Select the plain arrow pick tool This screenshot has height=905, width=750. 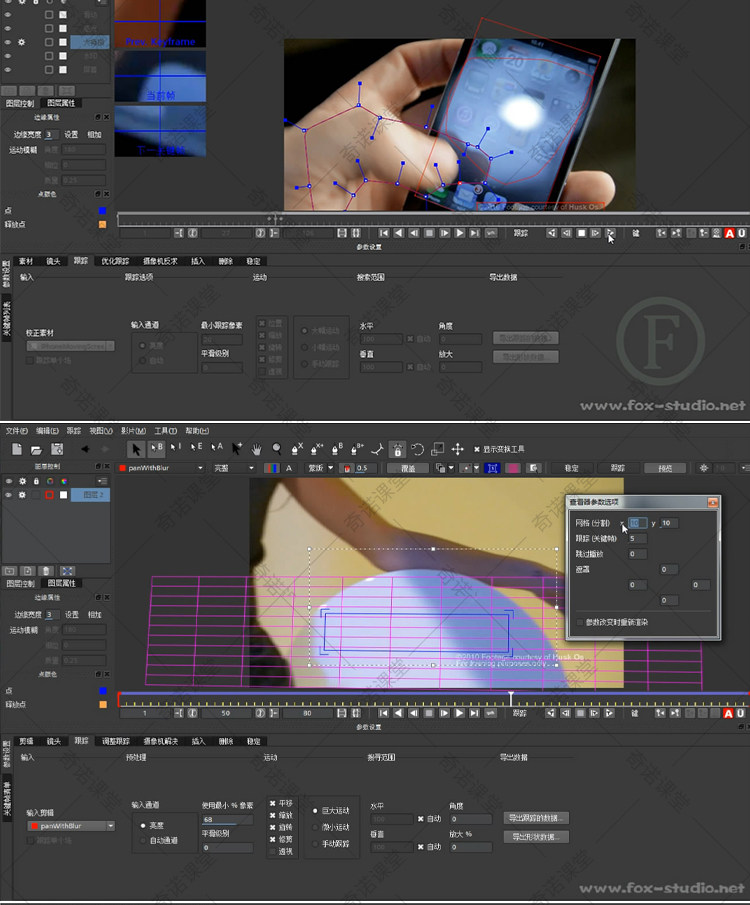click(x=136, y=449)
